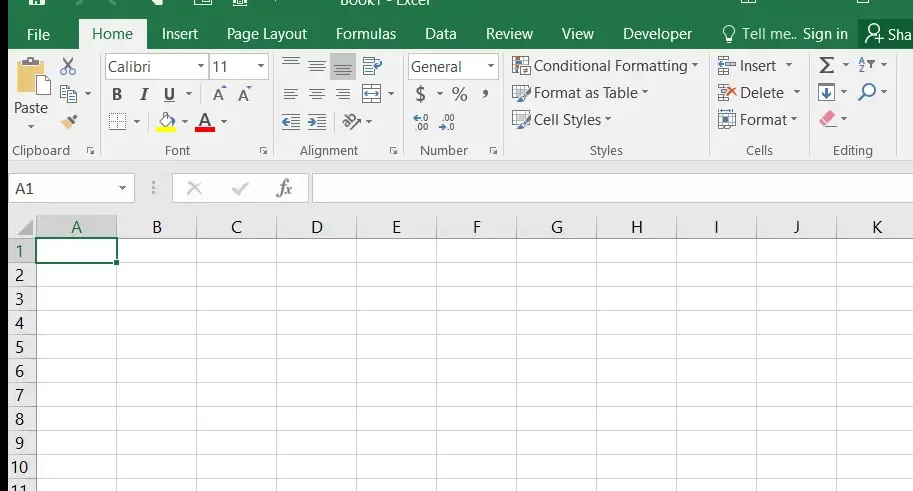Click the Increase Decimal icon

point(421,122)
